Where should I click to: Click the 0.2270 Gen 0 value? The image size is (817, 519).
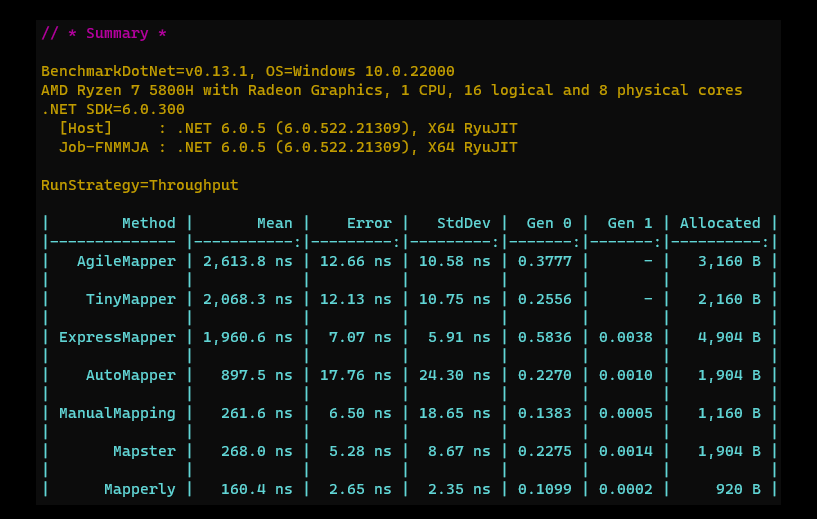(x=544, y=375)
